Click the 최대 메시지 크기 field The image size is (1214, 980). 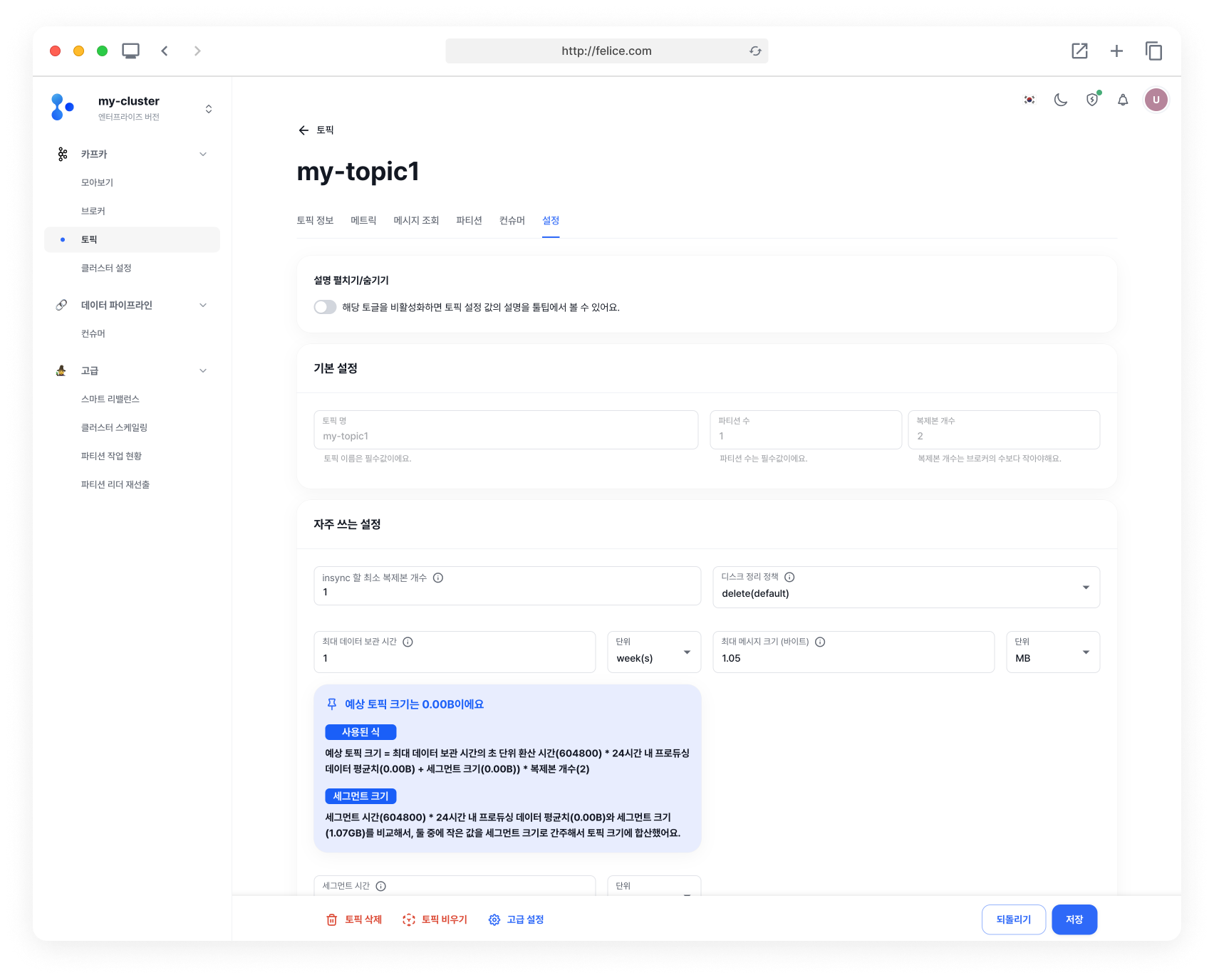[x=854, y=652]
